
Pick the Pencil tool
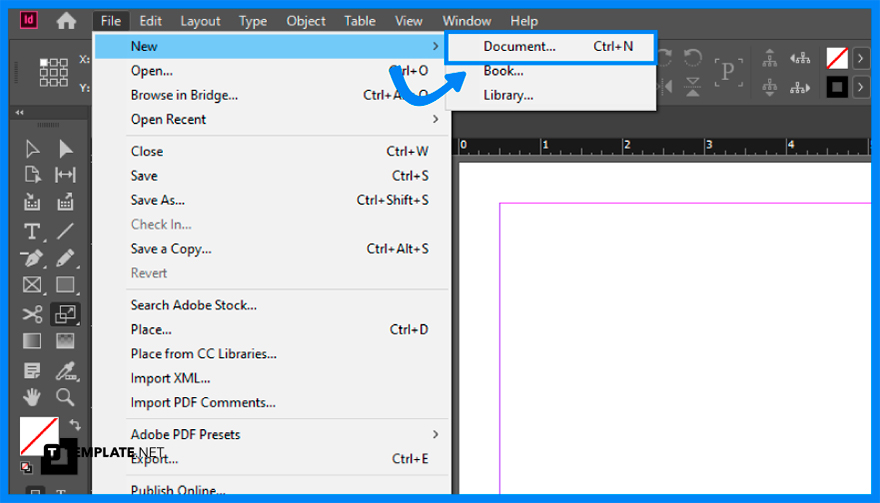point(65,258)
